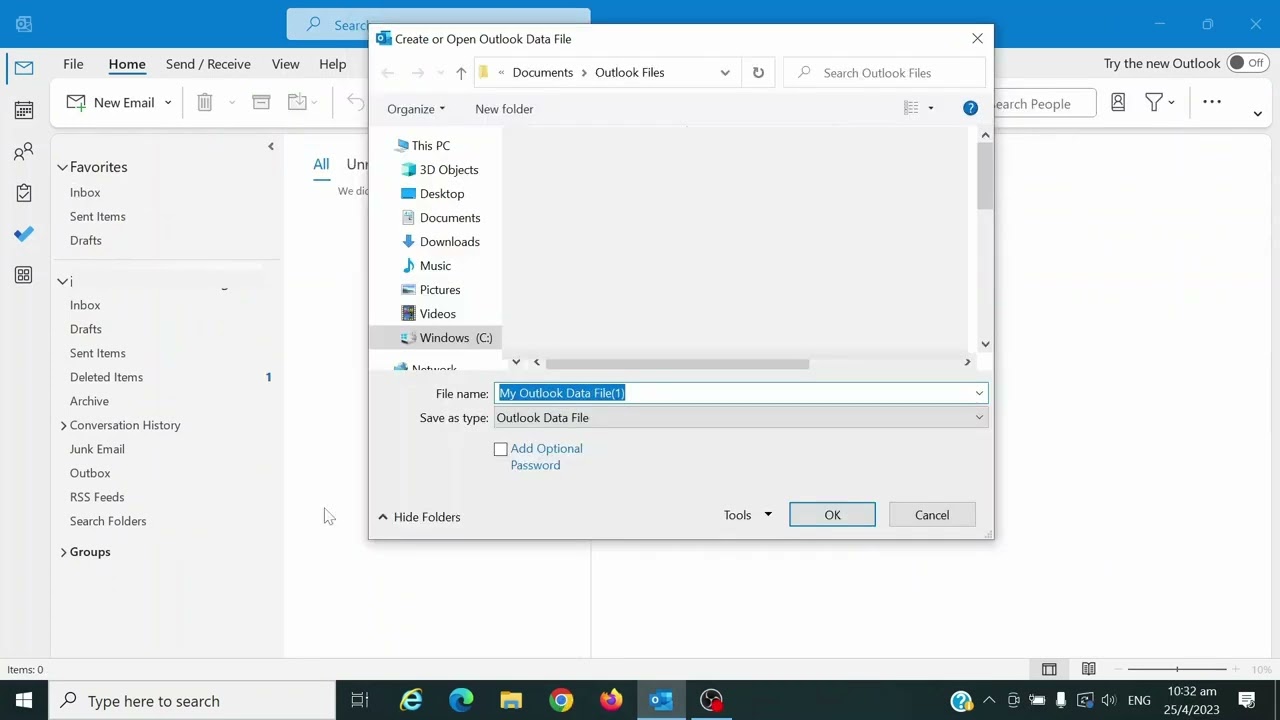Viewport: 1280px width, 720px height.
Task: Click Type here to search taskbar box
Action: 193,701
